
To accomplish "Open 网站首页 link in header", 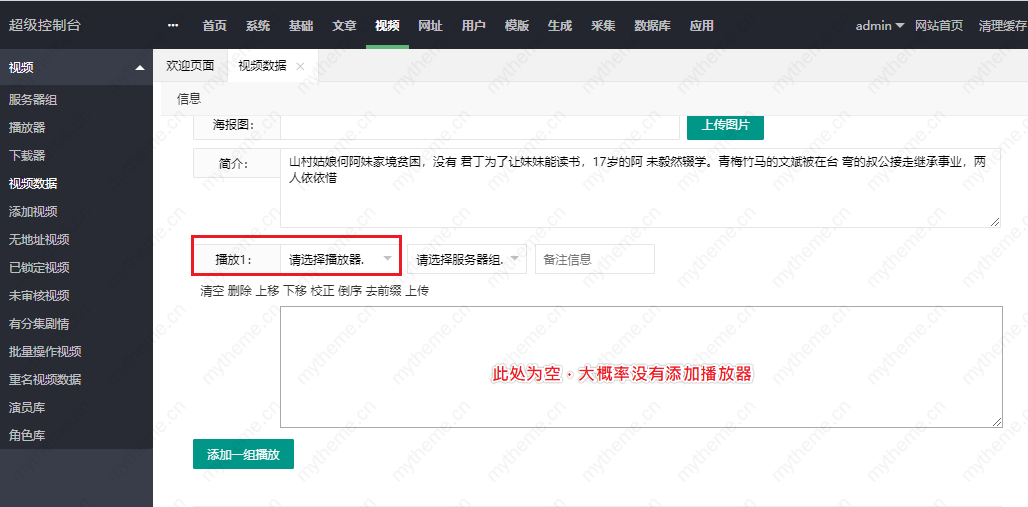I will [939, 25].
